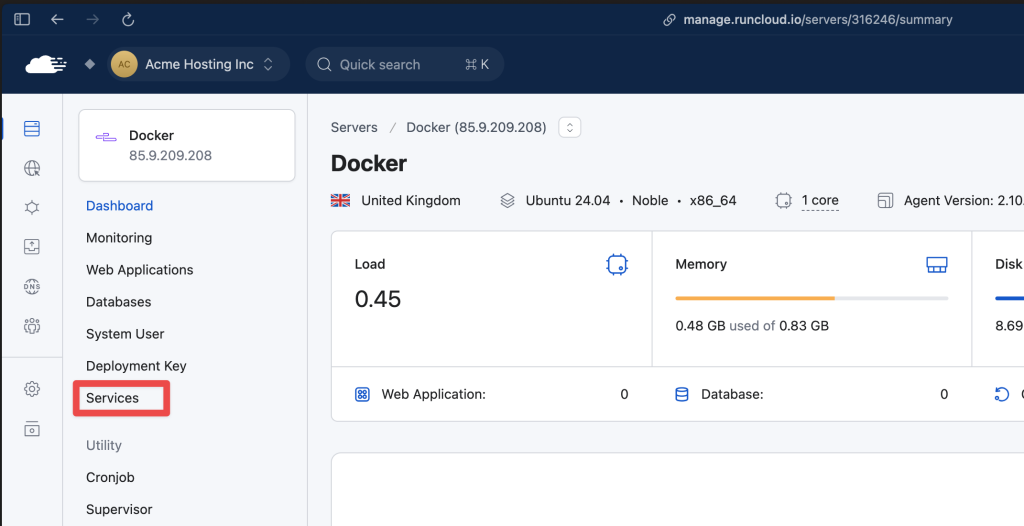Click the browser reload icon

[x=128, y=20]
